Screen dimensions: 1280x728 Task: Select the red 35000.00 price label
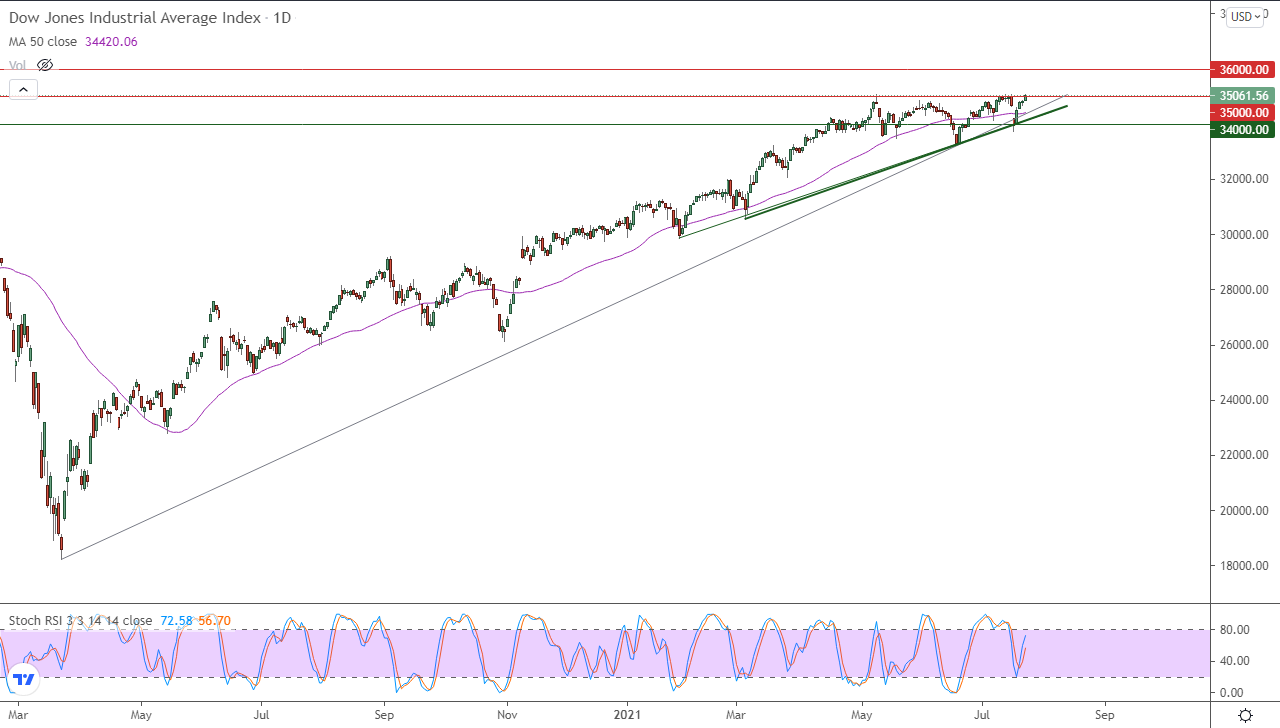pyautogui.click(x=1242, y=113)
